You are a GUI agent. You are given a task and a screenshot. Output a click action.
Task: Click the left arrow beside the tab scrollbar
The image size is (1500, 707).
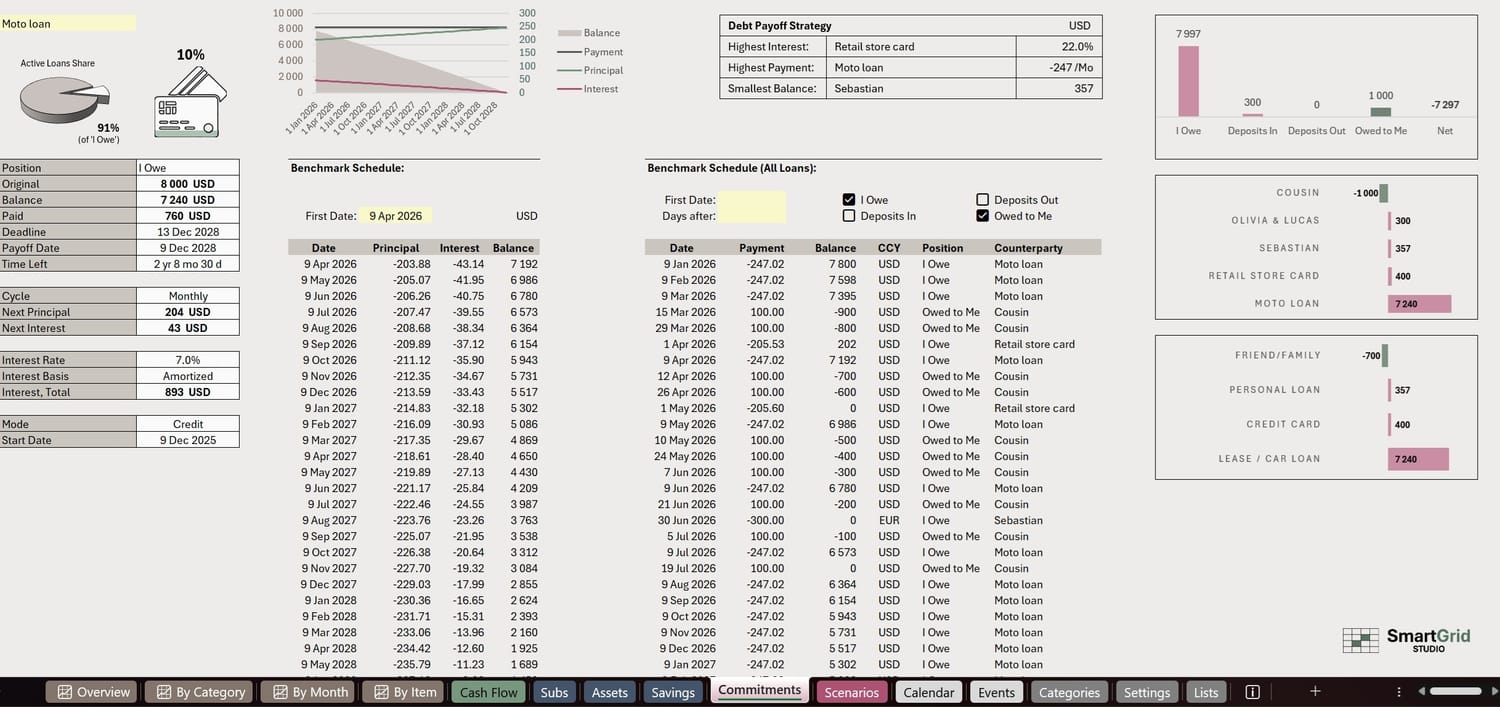[x=1424, y=691]
